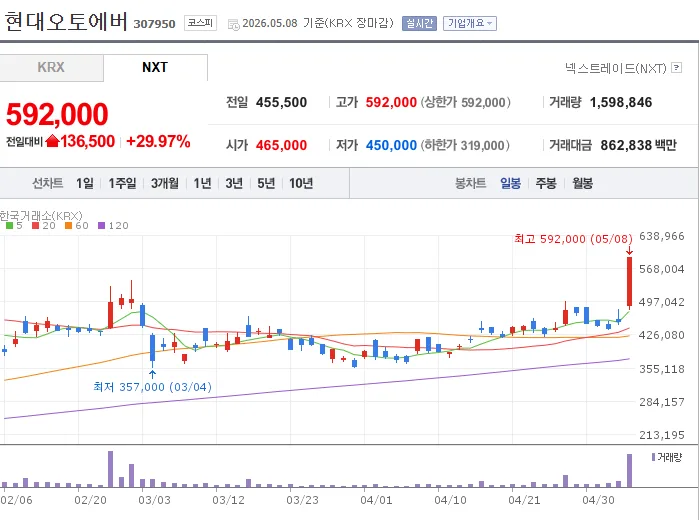The height and width of the screenshot is (520, 699).
Task: Select the NXT tab
Action: 155,67
